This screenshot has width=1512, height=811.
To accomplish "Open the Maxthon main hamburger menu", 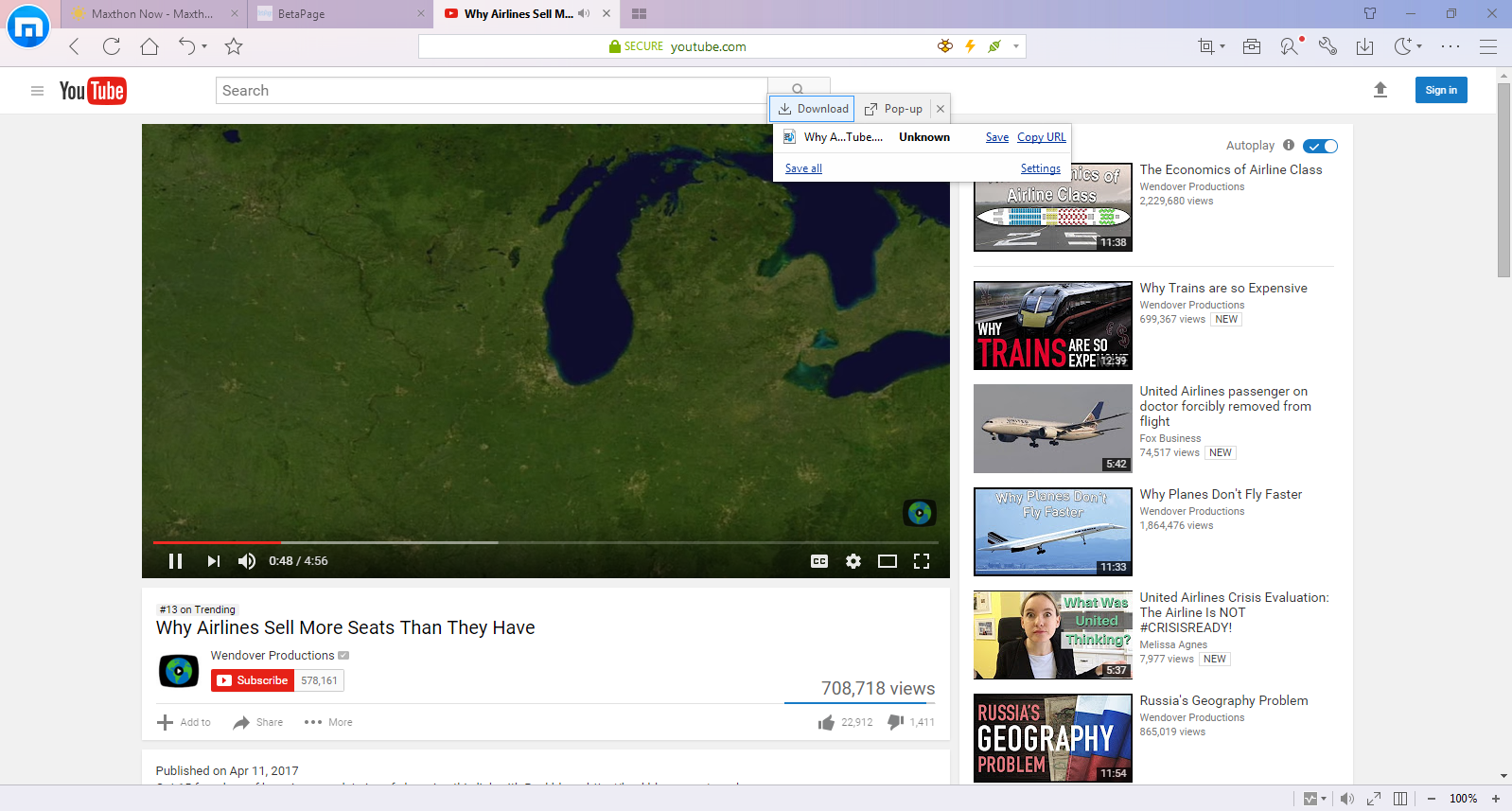I will coord(1488,46).
